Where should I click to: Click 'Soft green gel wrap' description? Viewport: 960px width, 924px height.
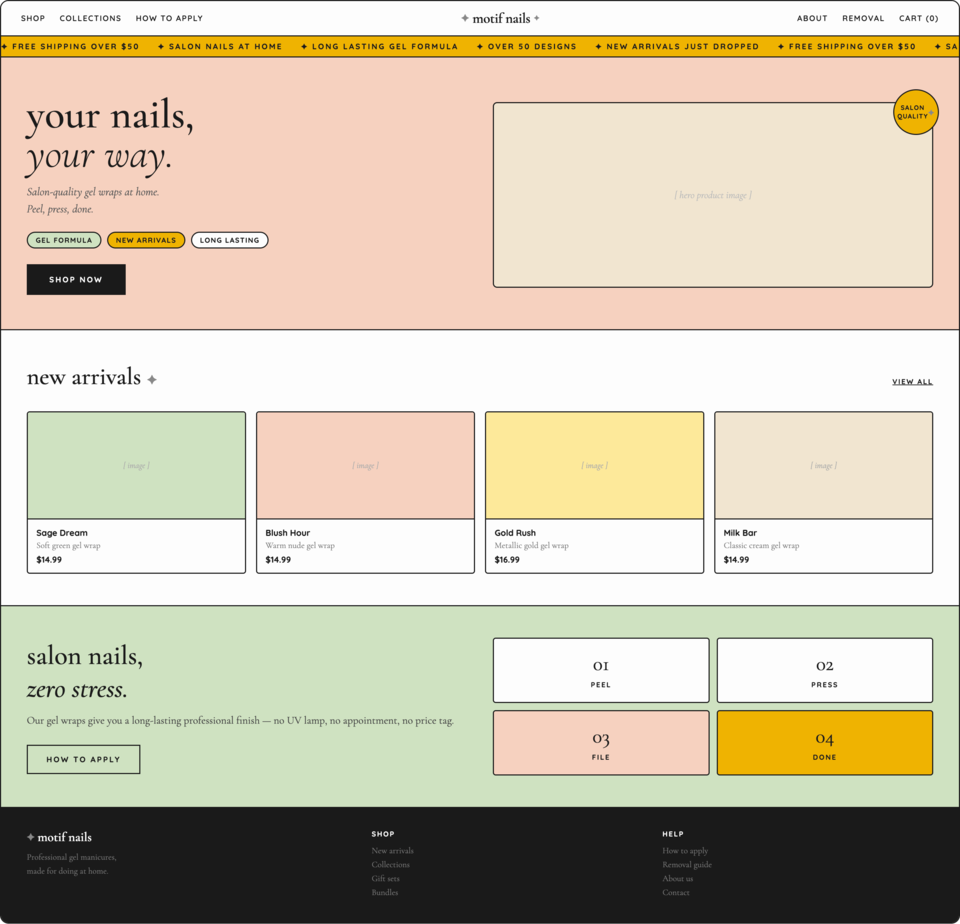(69, 546)
